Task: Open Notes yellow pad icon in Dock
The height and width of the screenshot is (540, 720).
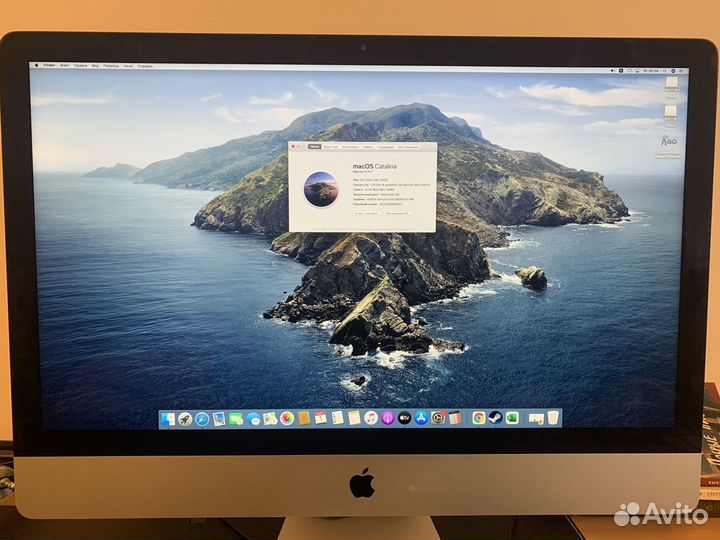Action: [x=354, y=418]
